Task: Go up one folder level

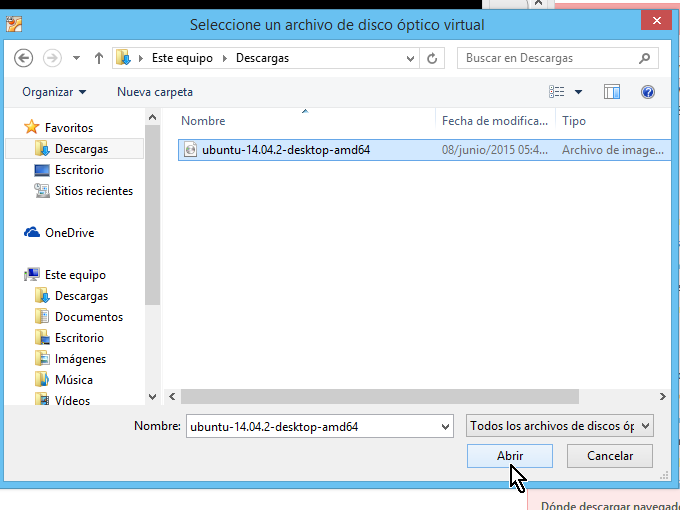Action: pos(99,58)
